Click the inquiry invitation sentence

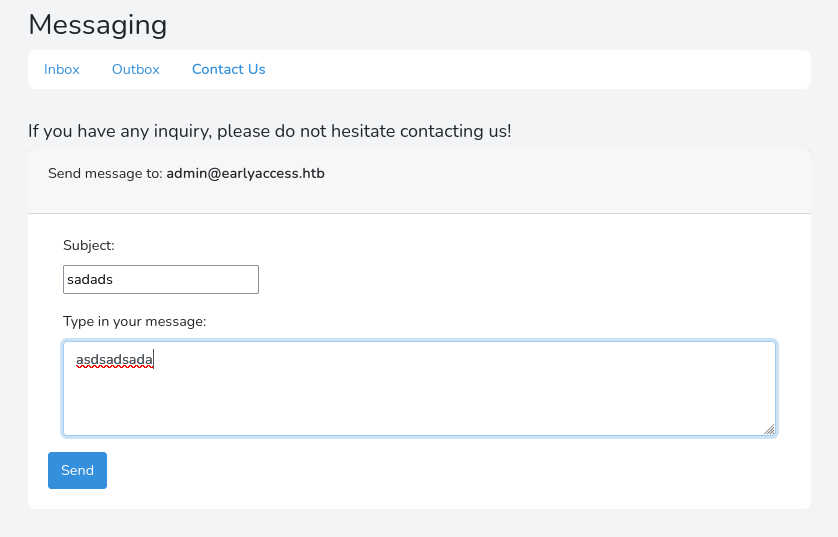click(x=269, y=131)
